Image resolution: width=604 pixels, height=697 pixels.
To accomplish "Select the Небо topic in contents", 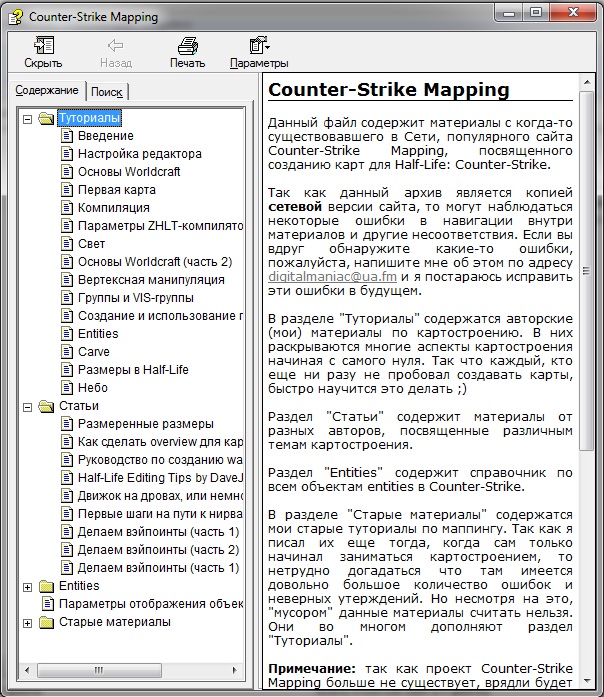I will (93, 388).
